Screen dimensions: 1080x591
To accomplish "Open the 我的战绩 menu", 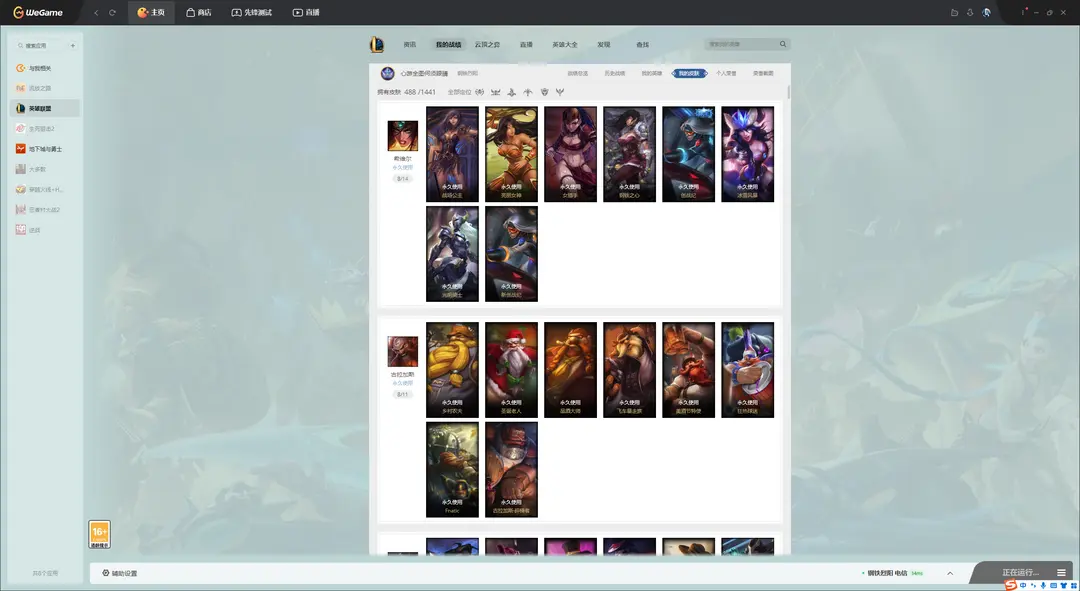I will (x=448, y=45).
